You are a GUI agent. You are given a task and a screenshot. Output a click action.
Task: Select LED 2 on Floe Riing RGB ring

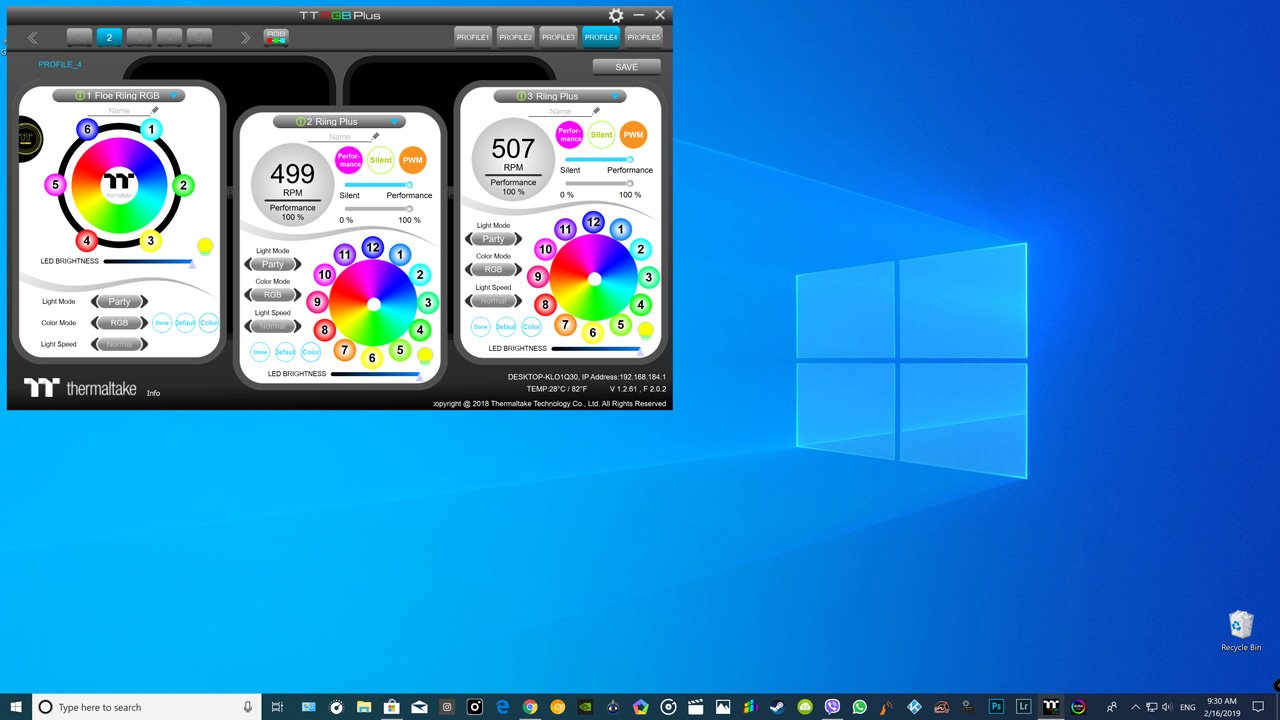182,185
